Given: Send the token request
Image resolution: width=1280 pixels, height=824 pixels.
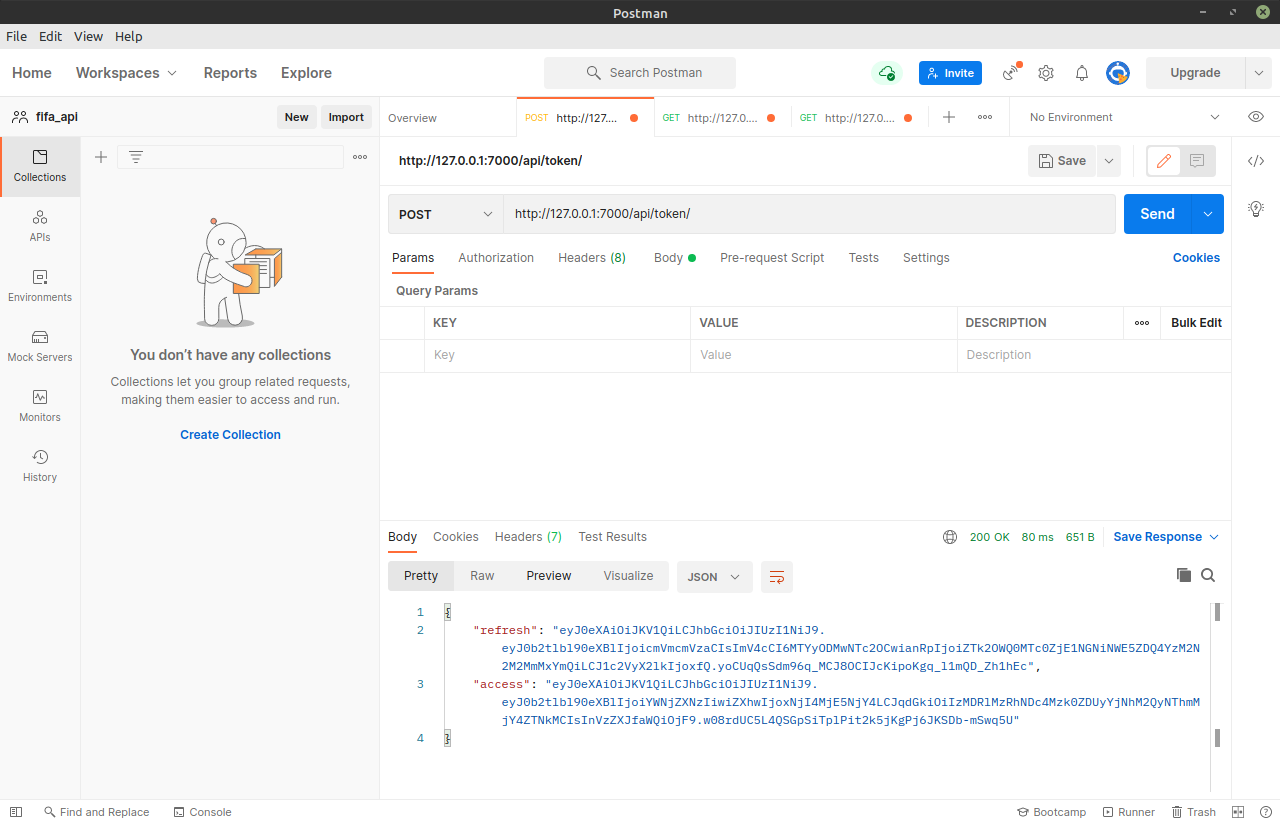Looking at the screenshot, I should coord(1157,213).
